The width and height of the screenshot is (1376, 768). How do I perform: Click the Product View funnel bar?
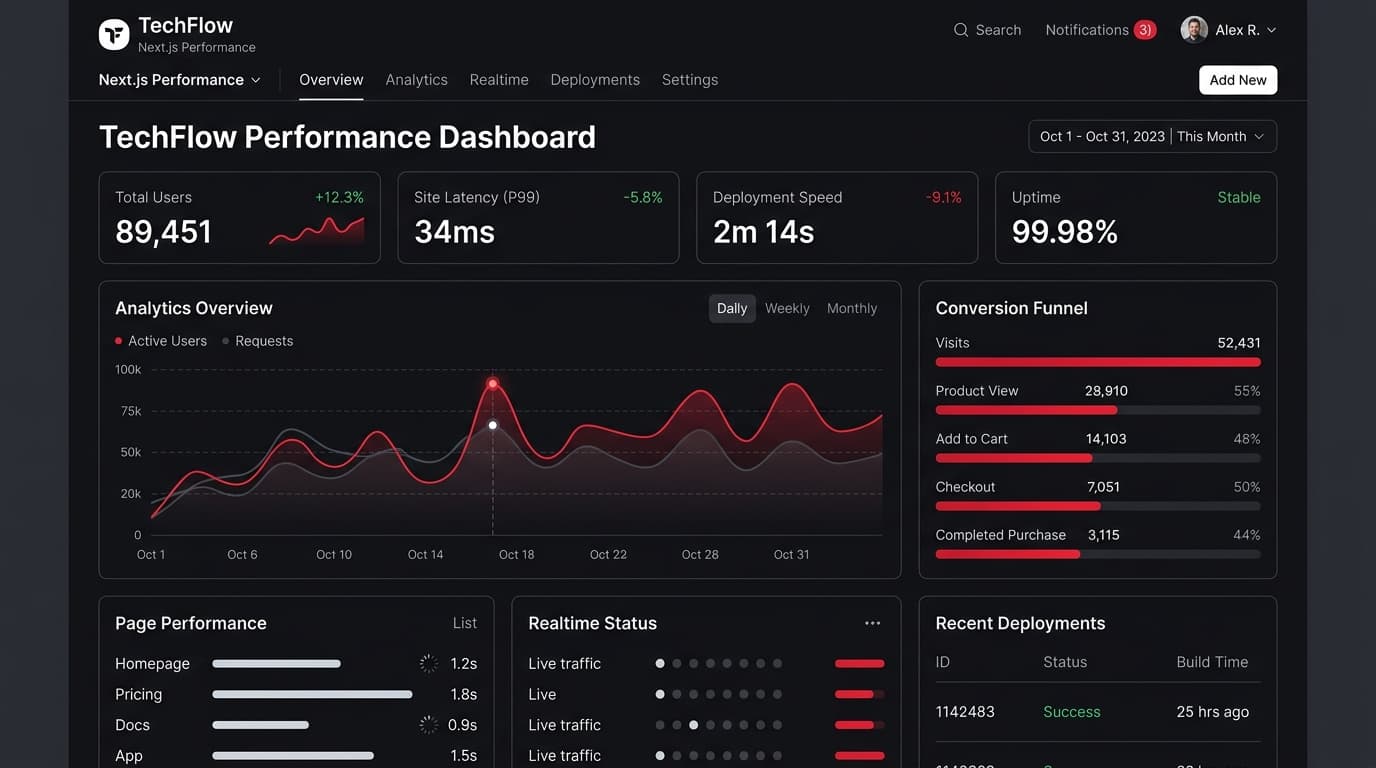click(1098, 410)
